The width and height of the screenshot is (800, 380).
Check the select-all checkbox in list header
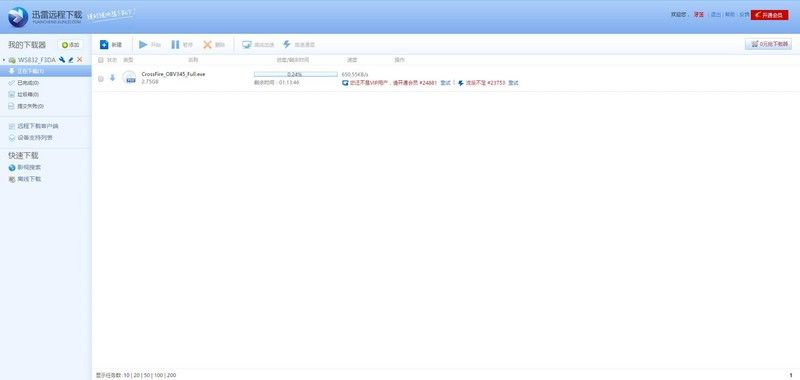101,60
